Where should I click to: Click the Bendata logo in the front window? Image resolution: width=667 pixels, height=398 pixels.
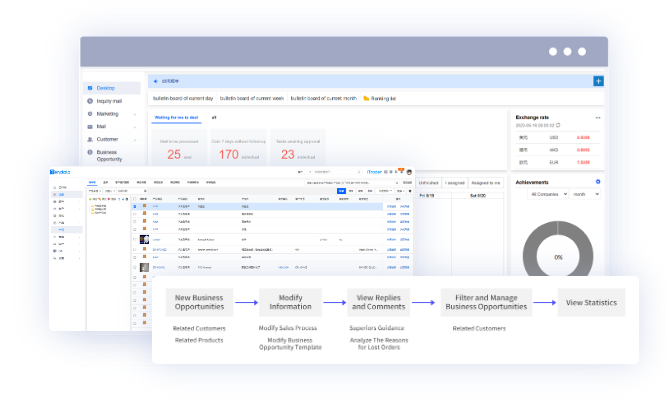[60, 172]
